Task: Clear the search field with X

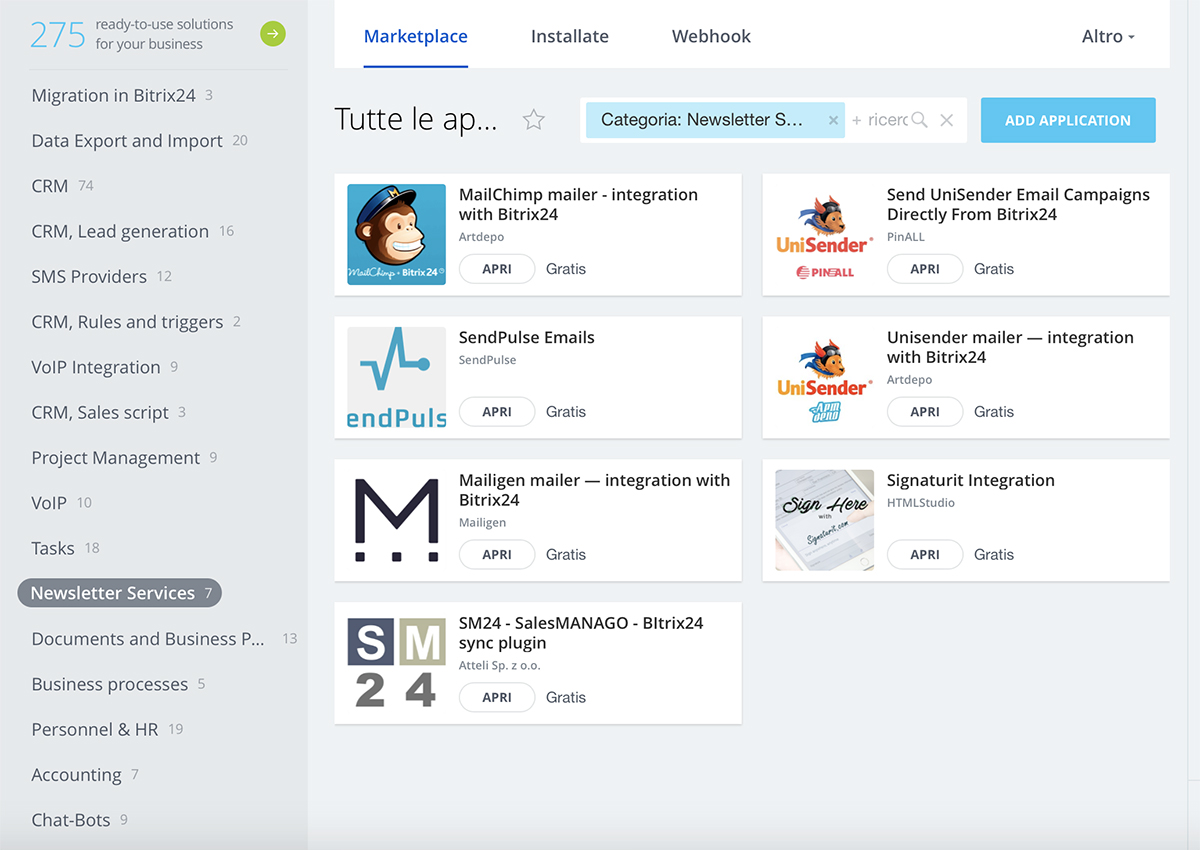Action: click(947, 120)
